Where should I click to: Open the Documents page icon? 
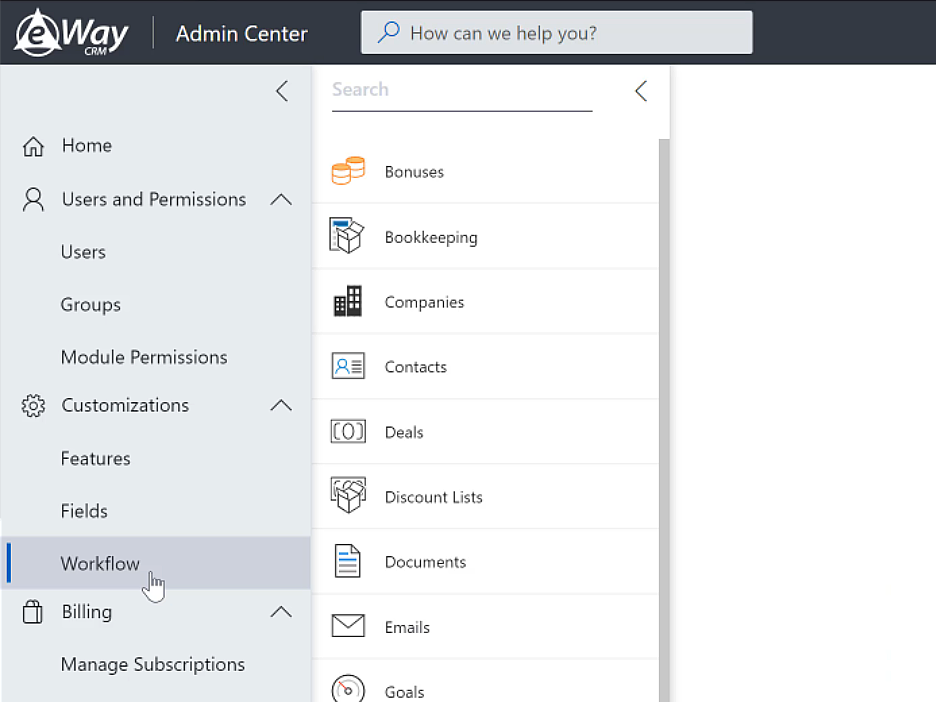[x=347, y=561]
